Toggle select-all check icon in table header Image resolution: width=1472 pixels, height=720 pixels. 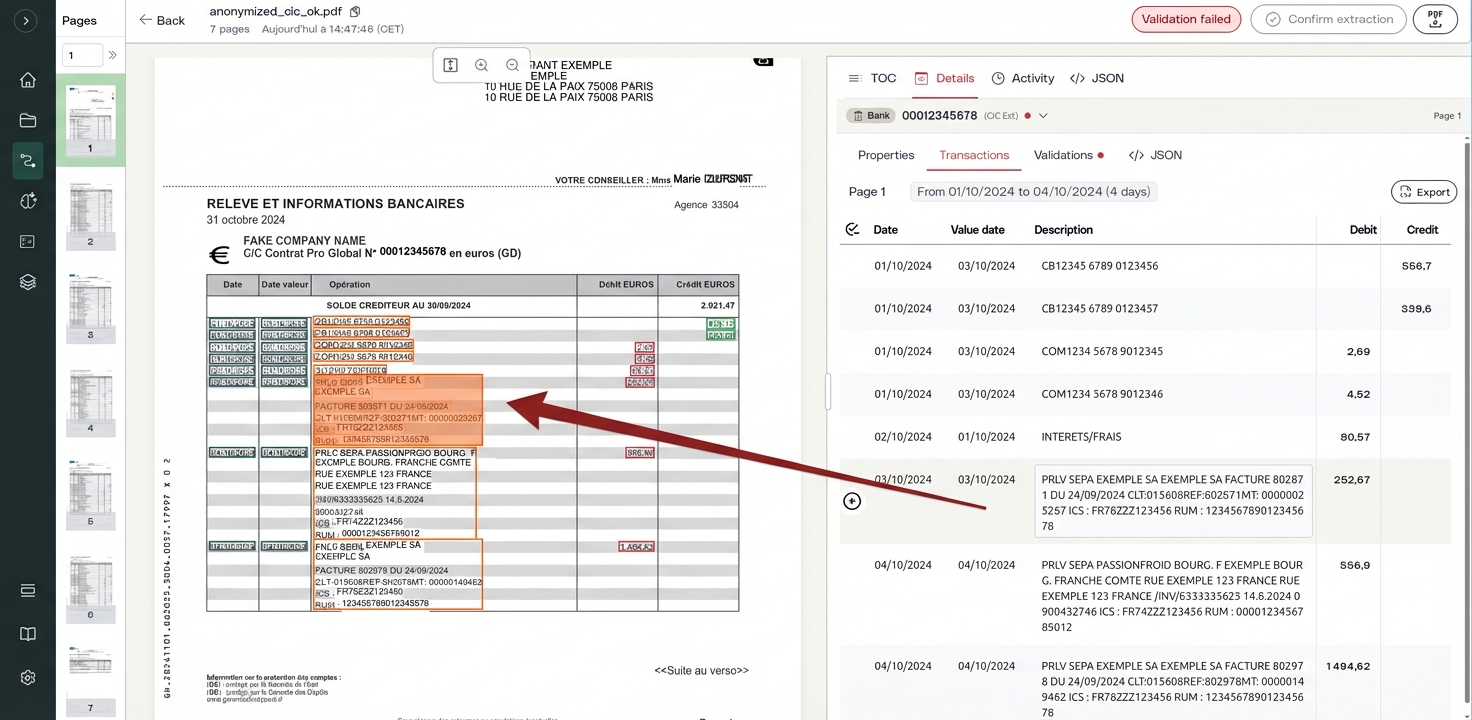coord(852,229)
